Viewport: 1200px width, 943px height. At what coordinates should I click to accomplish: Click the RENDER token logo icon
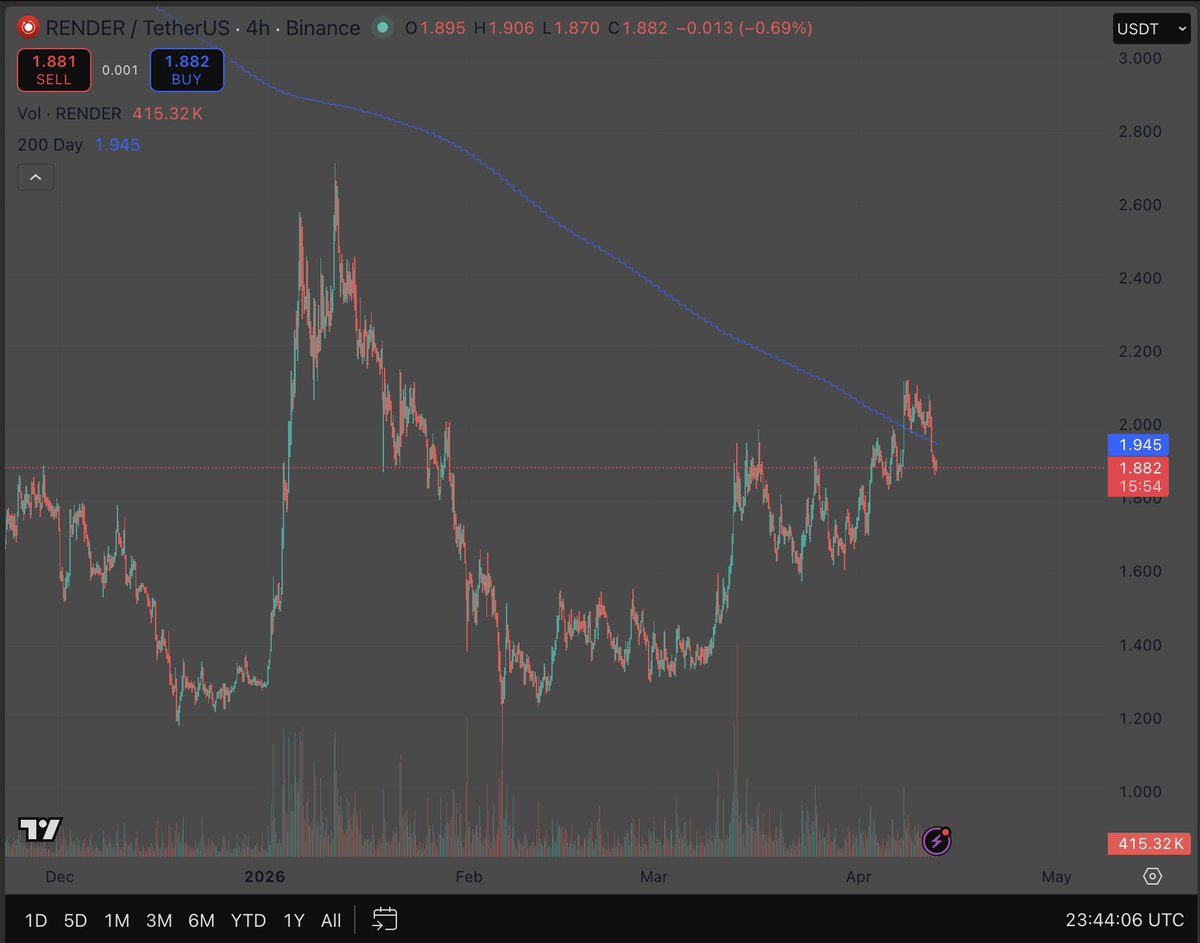click(30, 28)
